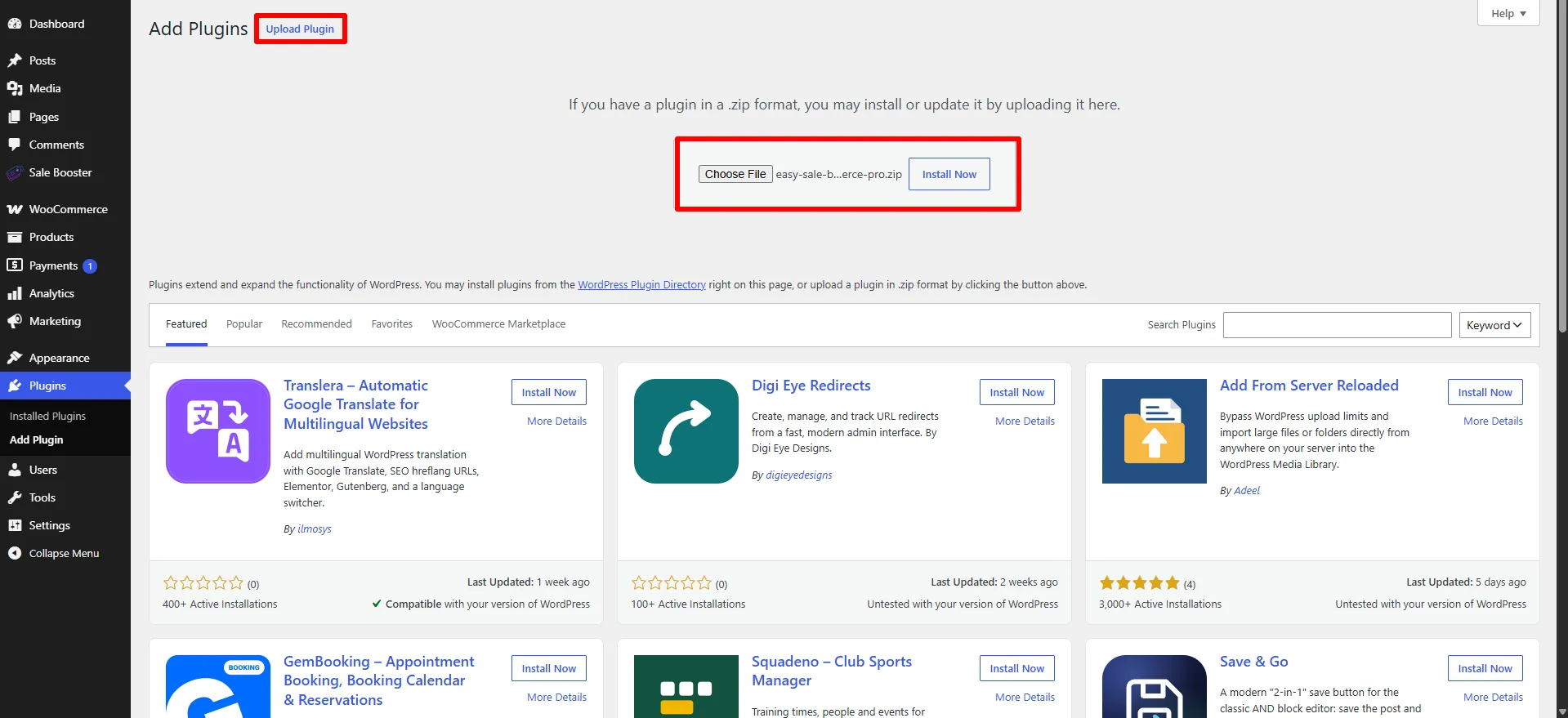Switch to the Popular tab
Image resolution: width=1568 pixels, height=718 pixels.
tap(244, 324)
